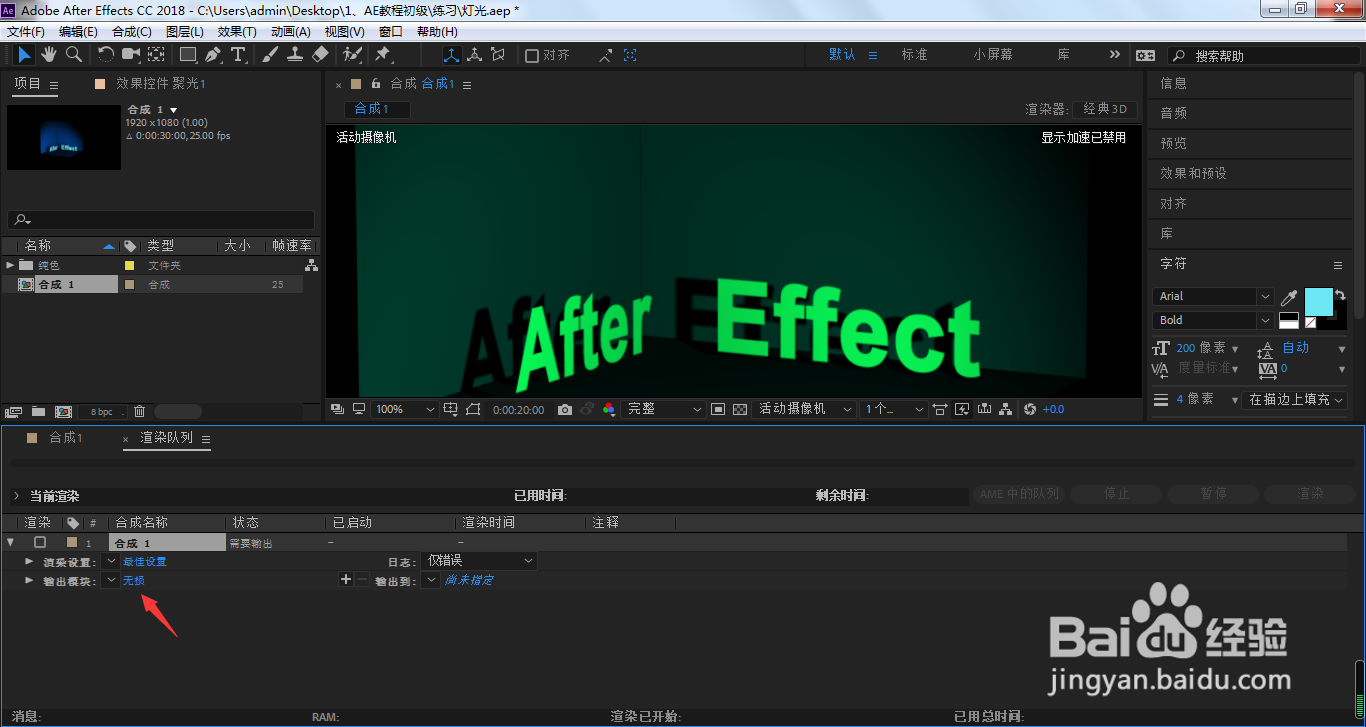Click the yellow label of 纯色 folder
The image size is (1366, 727).
coord(129,265)
